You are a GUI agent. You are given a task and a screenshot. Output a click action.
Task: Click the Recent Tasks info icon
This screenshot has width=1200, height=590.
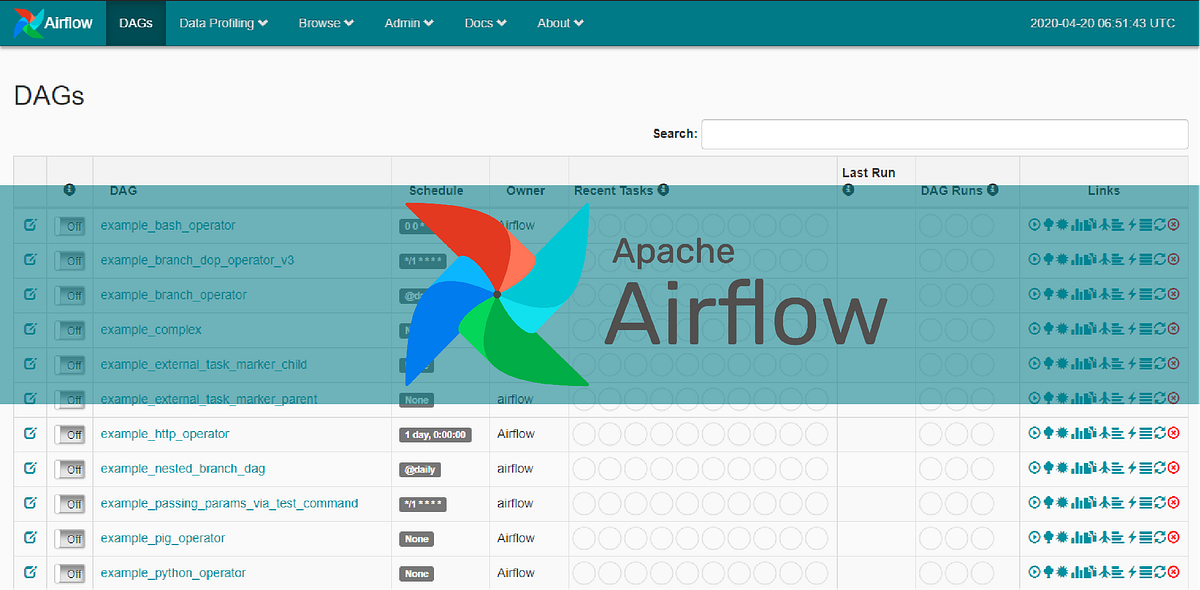[x=662, y=189]
